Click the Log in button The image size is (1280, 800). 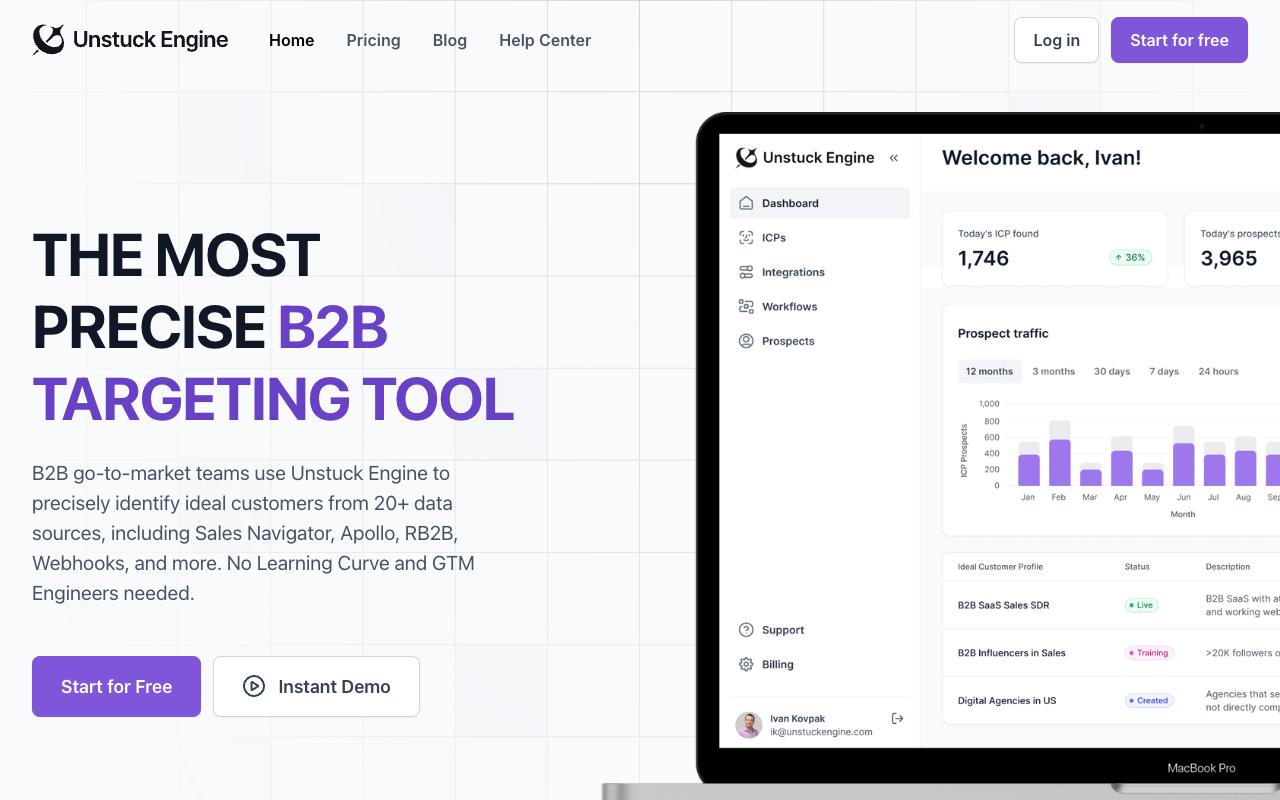[1056, 40]
